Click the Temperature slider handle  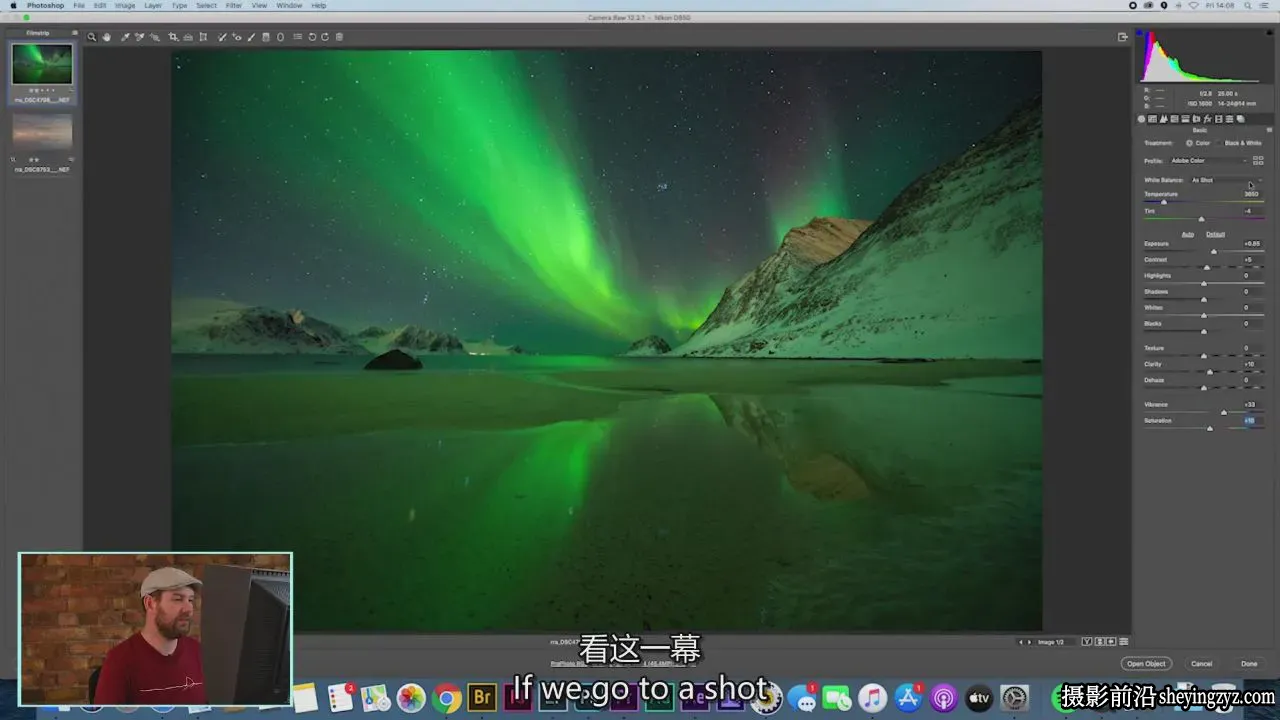point(1163,203)
